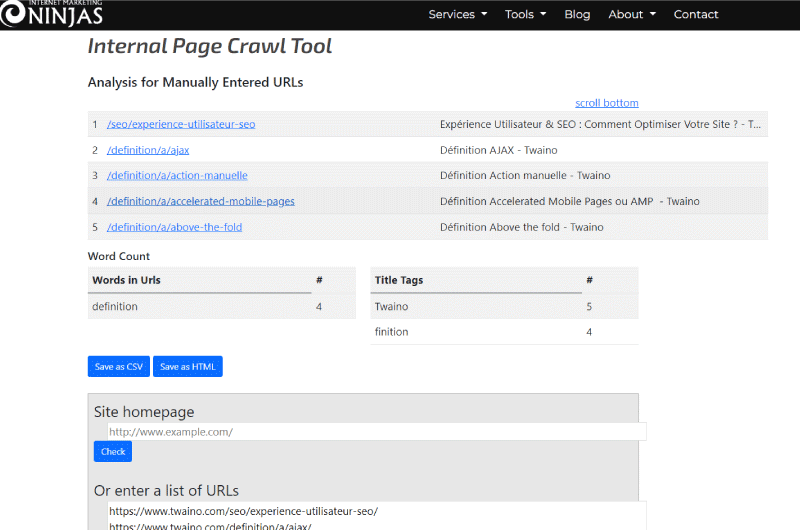Open the Contact page
The height and width of the screenshot is (530, 800).
pyautogui.click(x=695, y=14)
